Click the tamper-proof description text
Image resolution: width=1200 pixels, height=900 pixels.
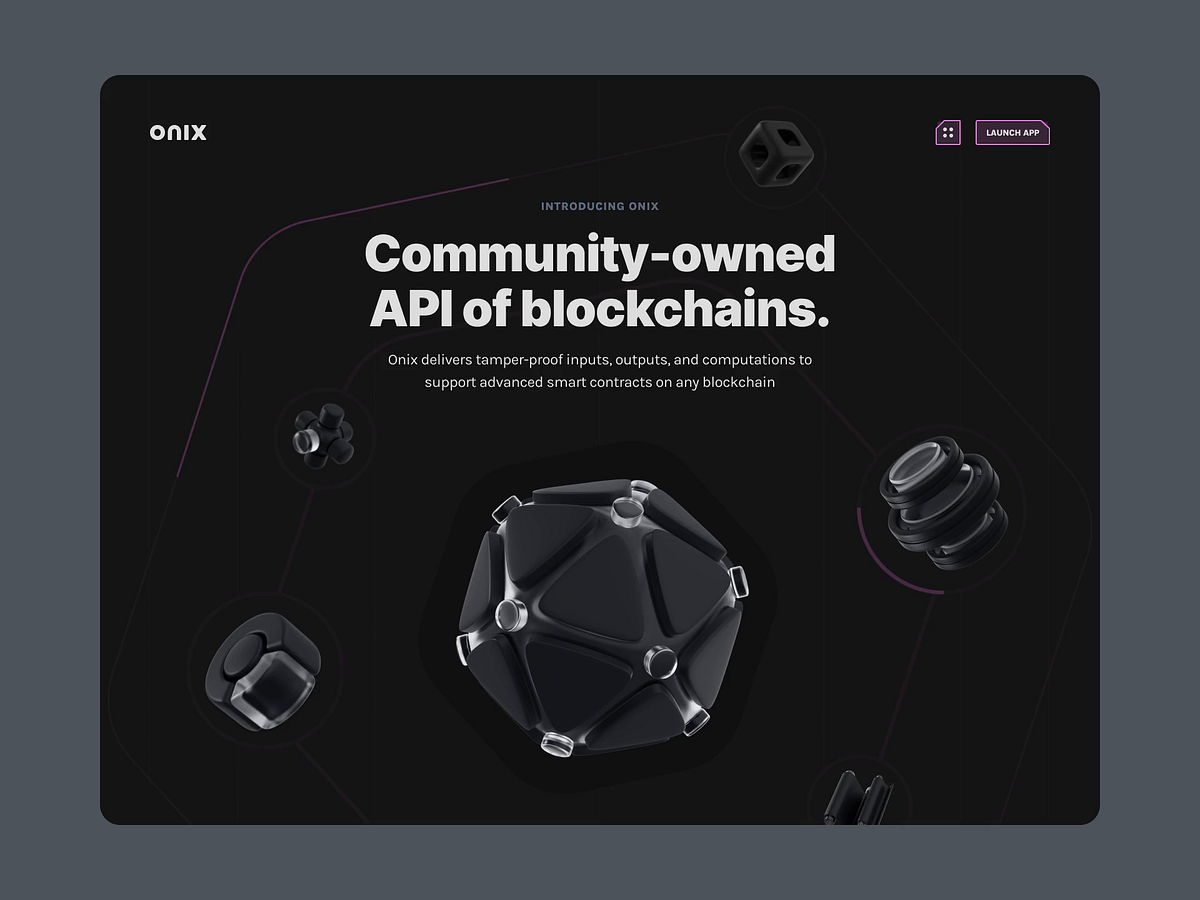(600, 371)
